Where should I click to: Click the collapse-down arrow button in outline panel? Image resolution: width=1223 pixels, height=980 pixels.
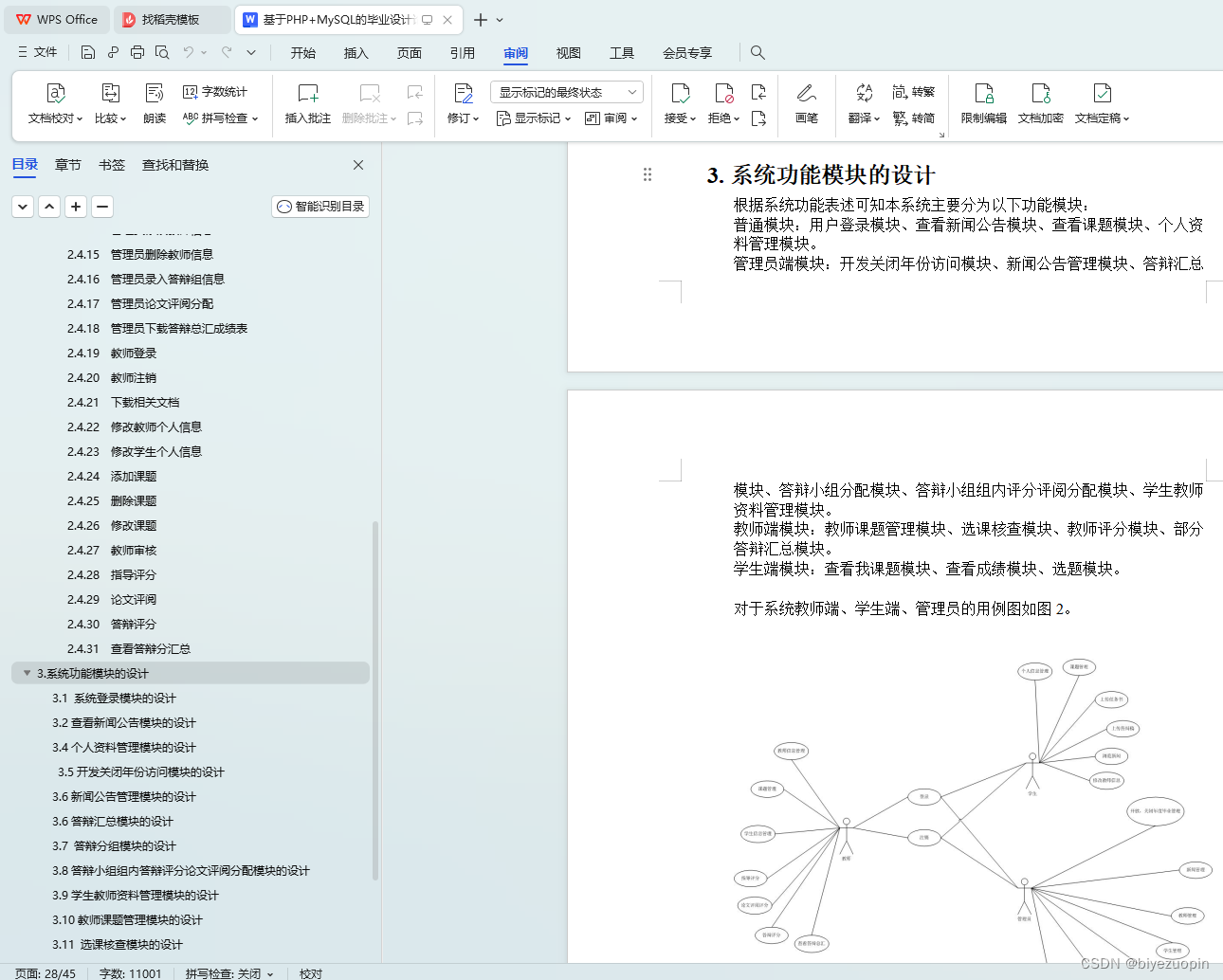click(23, 207)
